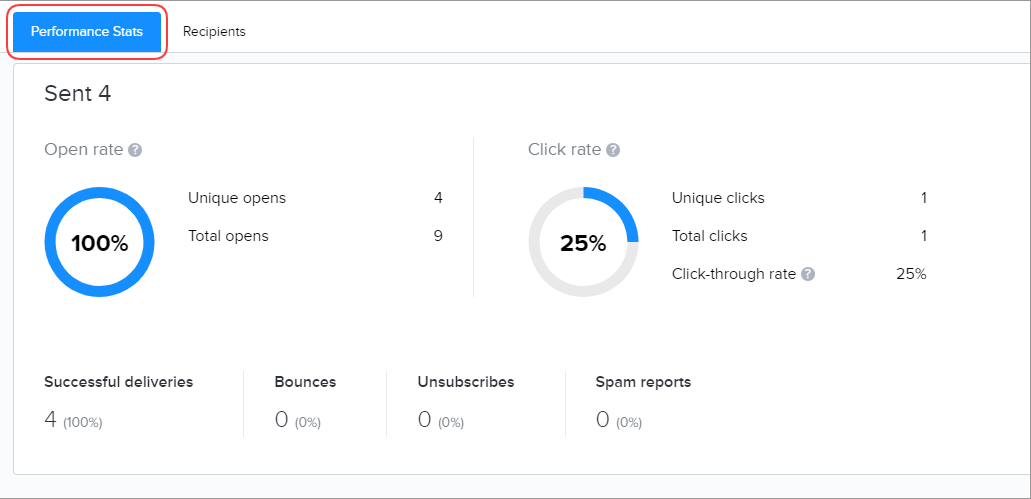The height and width of the screenshot is (499, 1031).
Task: Click the Click rate label
Action: 565,150
